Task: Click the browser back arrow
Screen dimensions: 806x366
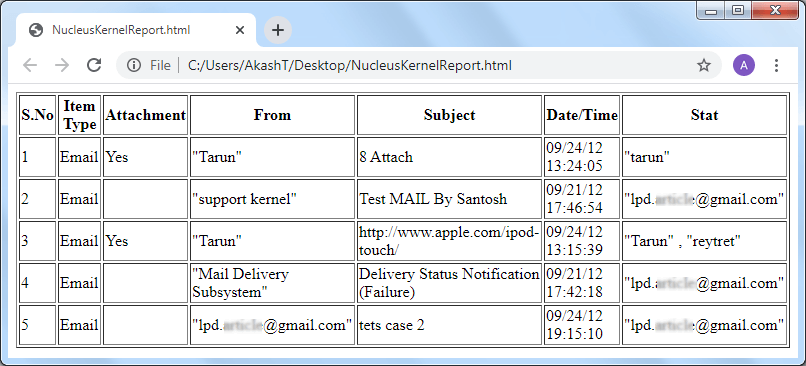Action: pos(30,65)
